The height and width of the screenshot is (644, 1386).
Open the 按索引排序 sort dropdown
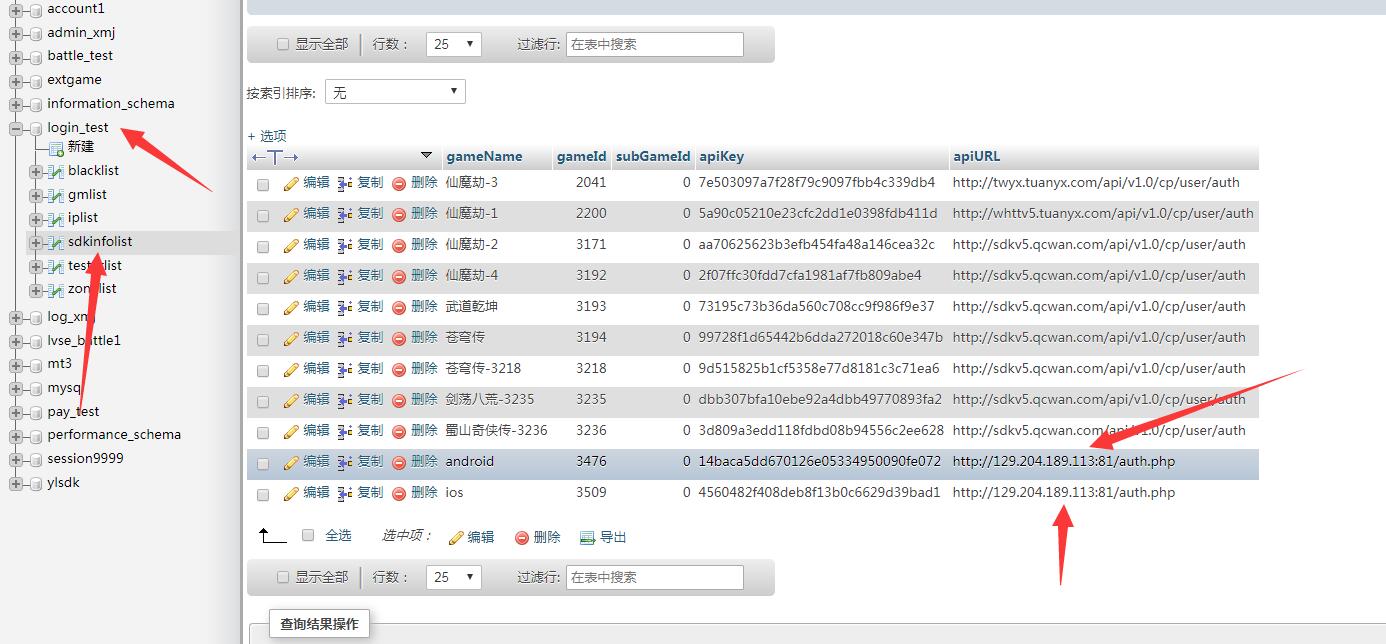[x=395, y=93]
